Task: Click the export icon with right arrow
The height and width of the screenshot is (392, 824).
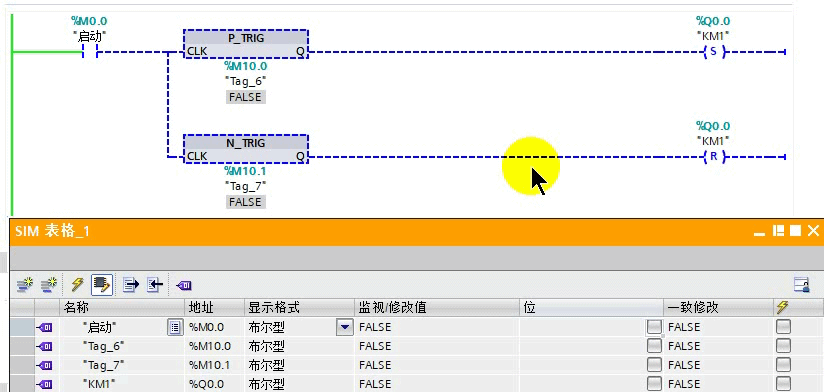Action: tap(130, 285)
